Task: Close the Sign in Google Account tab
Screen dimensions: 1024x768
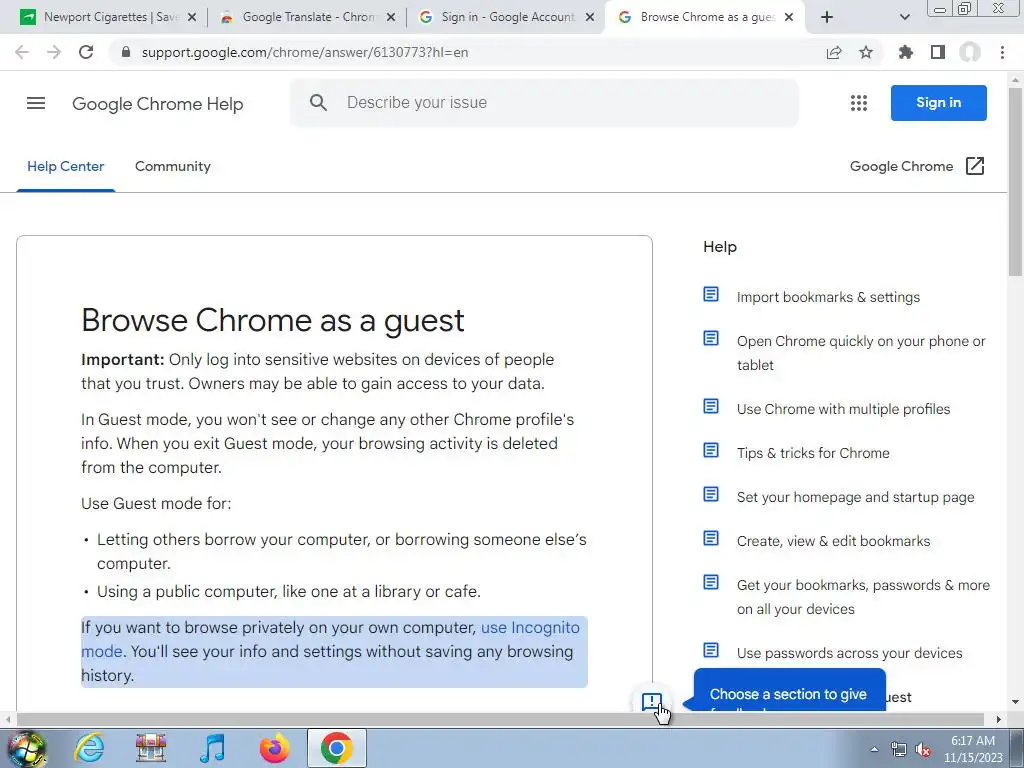Action: pyautogui.click(x=590, y=18)
